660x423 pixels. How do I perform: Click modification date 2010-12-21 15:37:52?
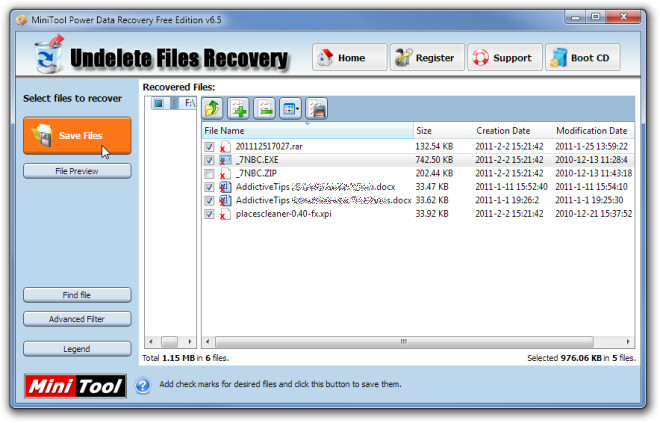pos(593,214)
